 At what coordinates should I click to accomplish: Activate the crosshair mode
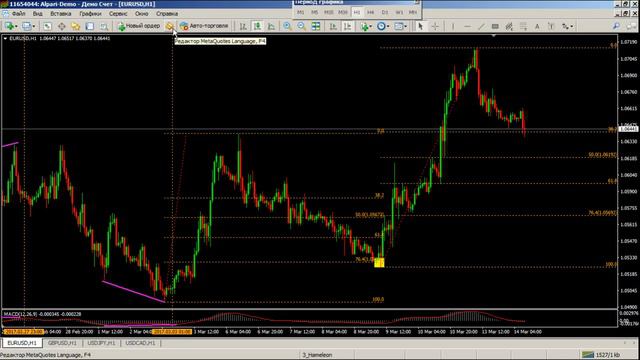[435, 26]
